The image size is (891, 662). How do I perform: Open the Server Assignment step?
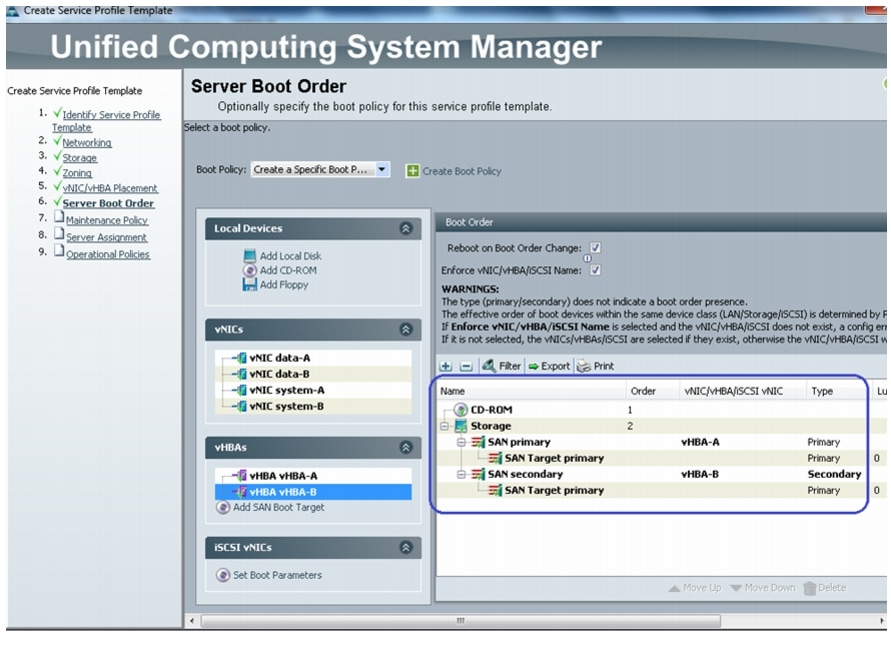pos(106,238)
